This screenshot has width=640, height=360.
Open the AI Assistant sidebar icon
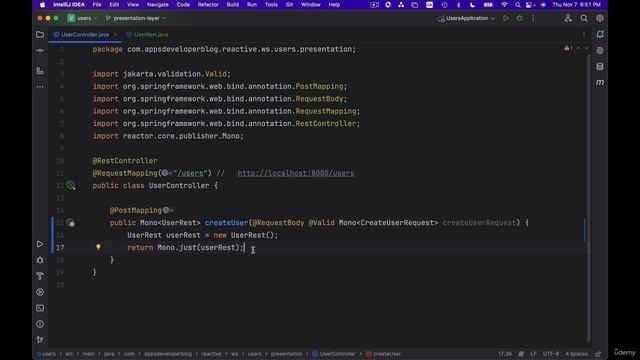(600, 51)
